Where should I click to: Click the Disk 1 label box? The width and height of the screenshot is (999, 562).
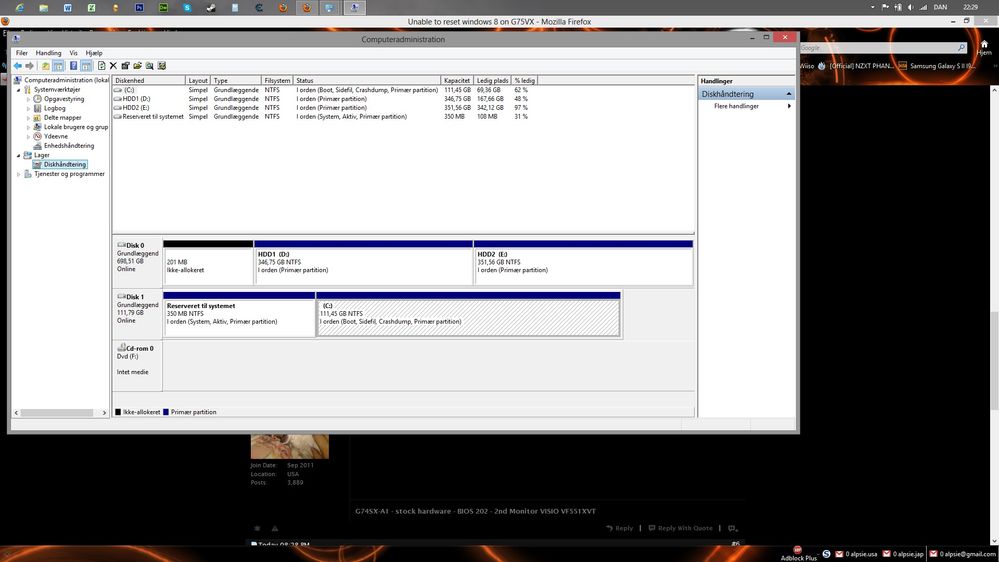pos(138,314)
